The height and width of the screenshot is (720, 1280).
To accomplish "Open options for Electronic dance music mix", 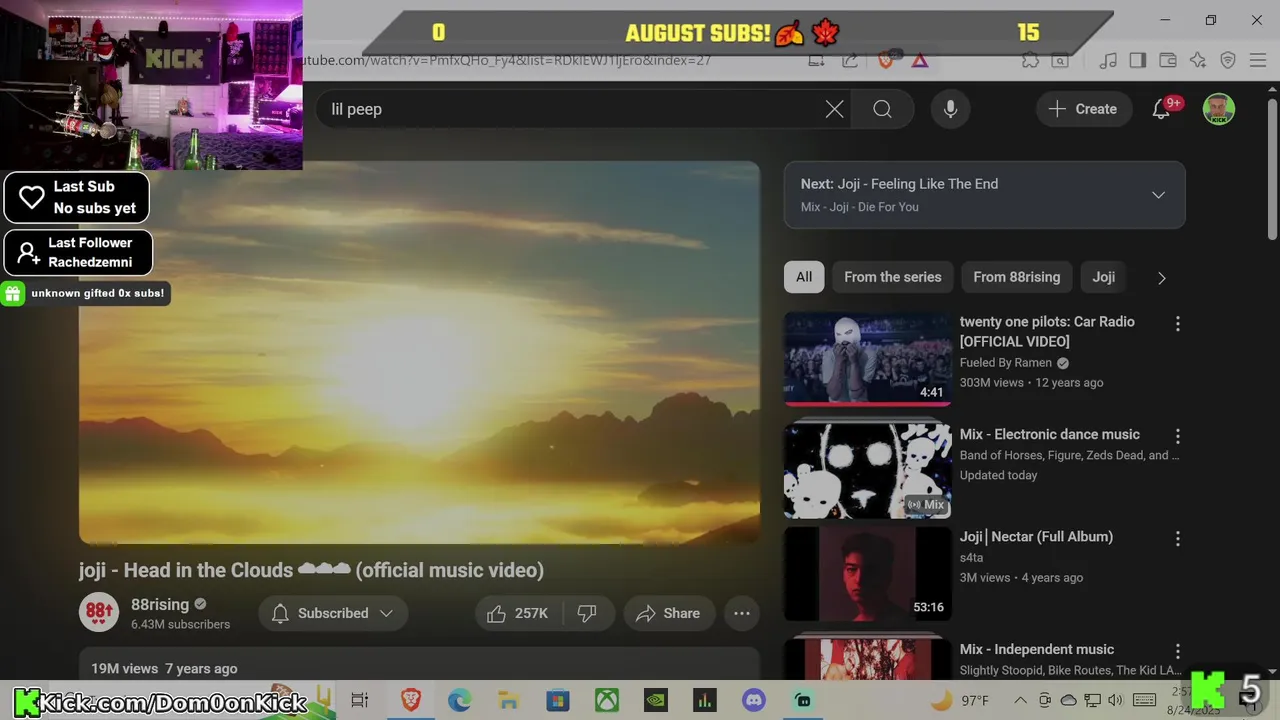I will tap(1177, 436).
